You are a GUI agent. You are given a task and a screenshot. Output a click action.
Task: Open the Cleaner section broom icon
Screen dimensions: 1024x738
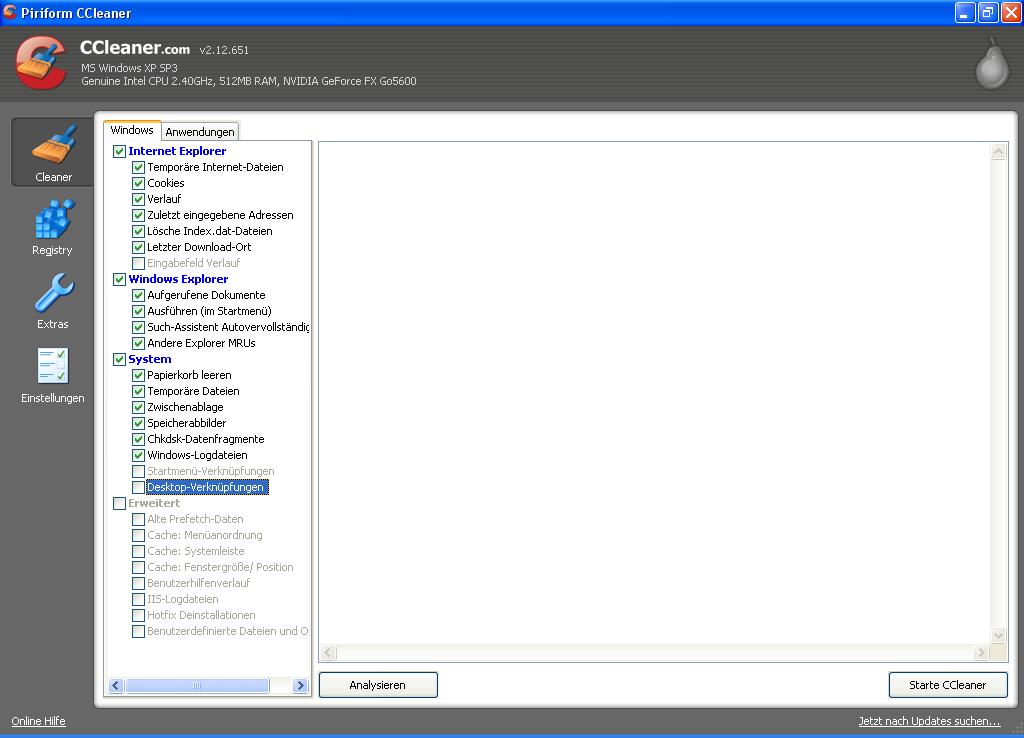click(x=53, y=146)
